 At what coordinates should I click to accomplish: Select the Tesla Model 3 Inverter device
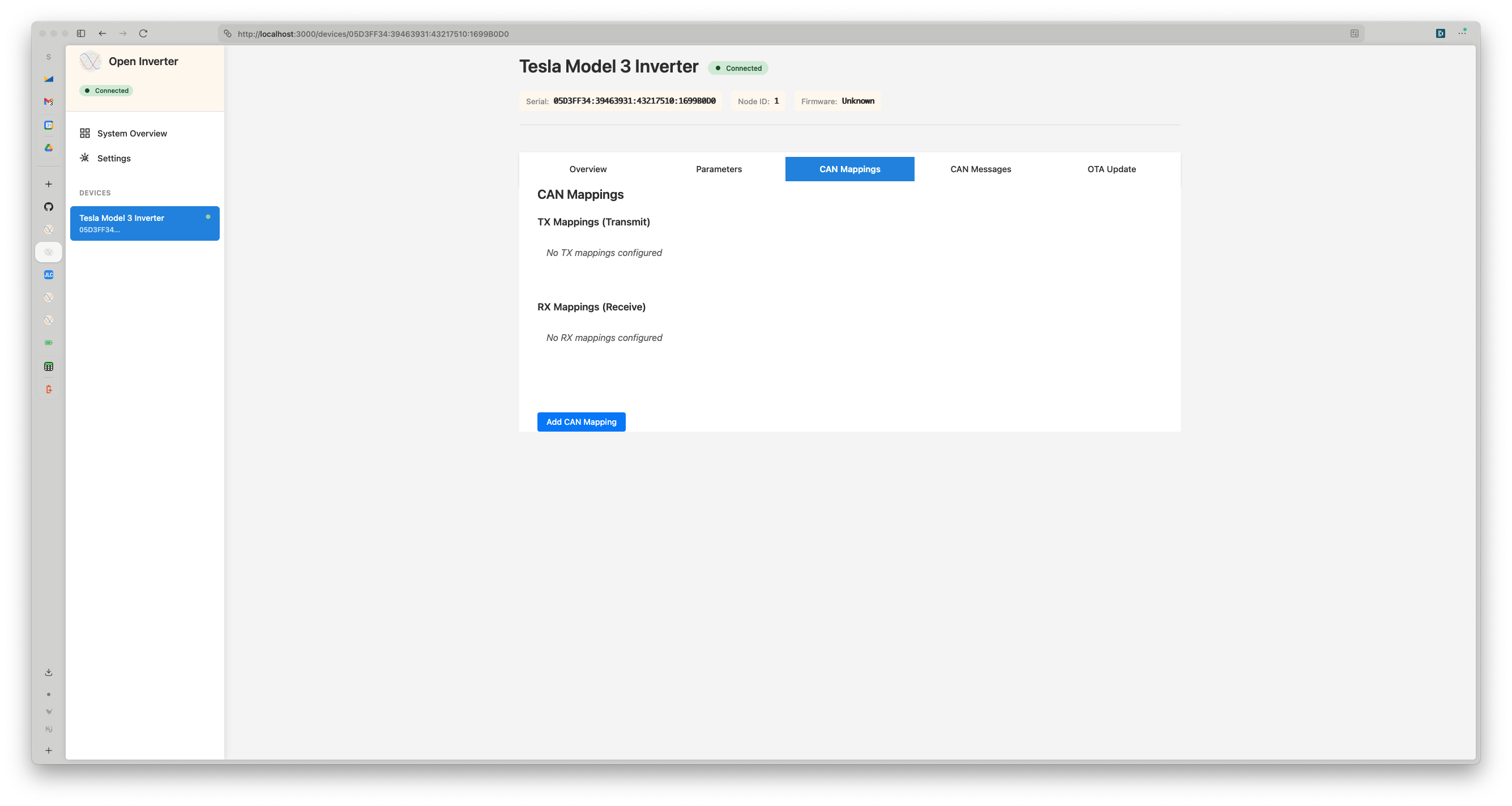coord(144,223)
